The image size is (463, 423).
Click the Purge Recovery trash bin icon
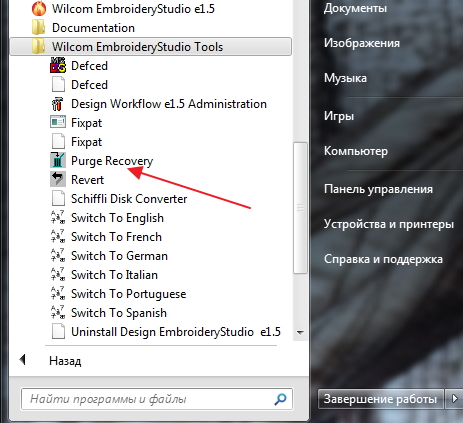point(58,160)
